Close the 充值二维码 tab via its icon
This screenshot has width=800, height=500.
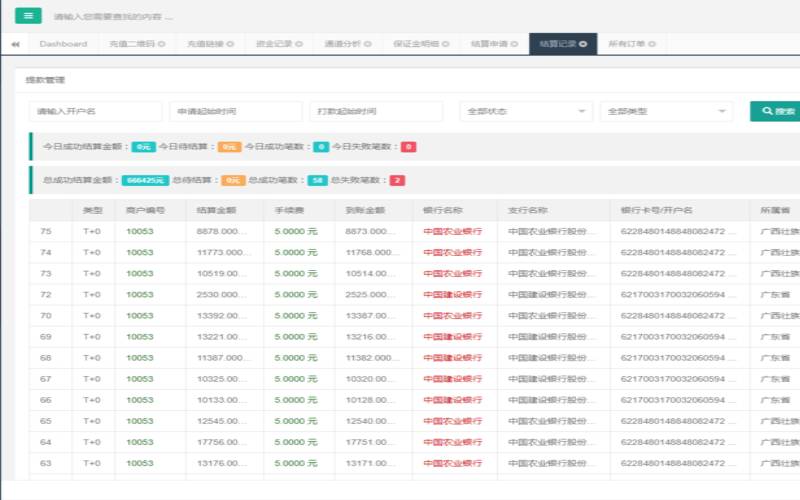(162, 44)
